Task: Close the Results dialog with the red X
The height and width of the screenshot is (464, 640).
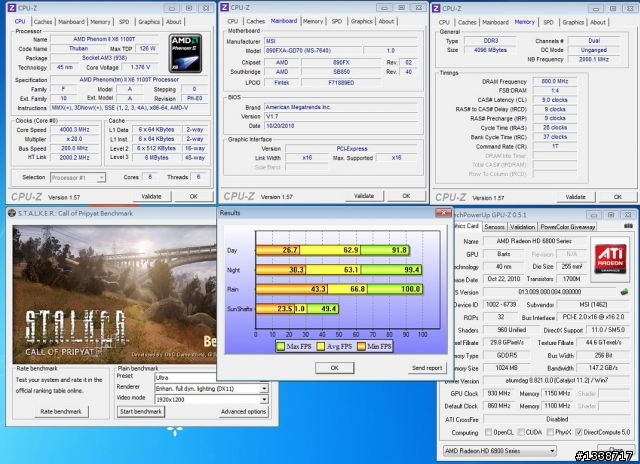Action: (x=443, y=213)
